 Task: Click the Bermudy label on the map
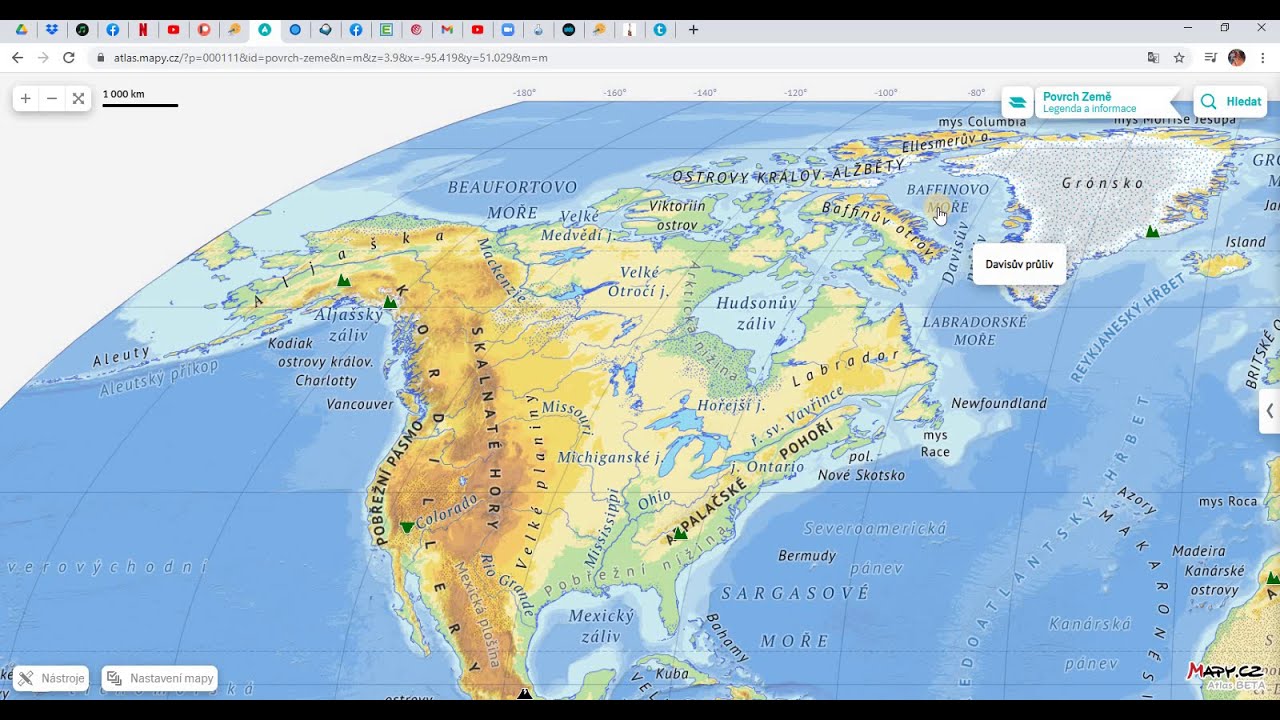807,555
